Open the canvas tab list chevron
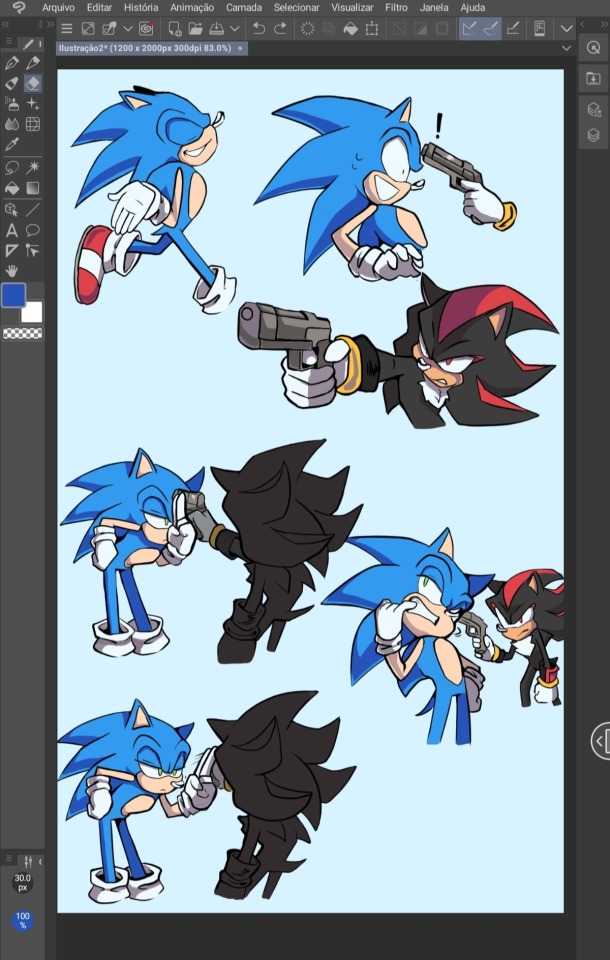 pos(566,48)
